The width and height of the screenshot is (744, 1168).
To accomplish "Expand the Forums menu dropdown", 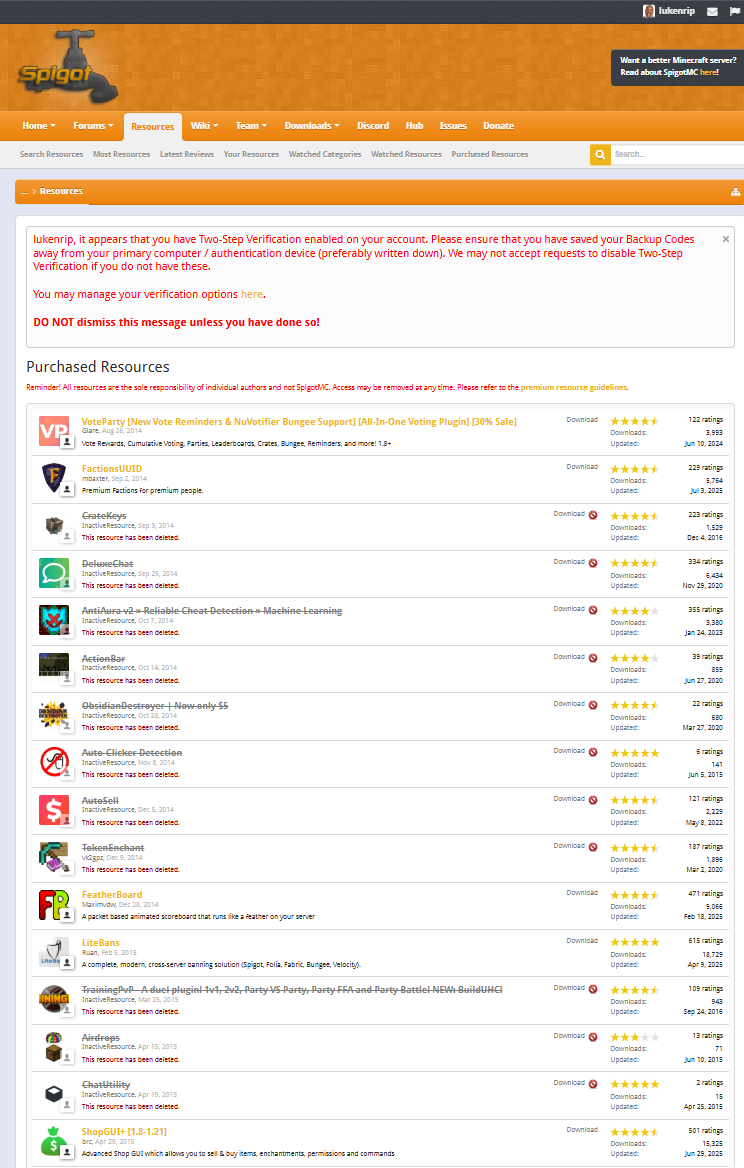I will point(94,126).
